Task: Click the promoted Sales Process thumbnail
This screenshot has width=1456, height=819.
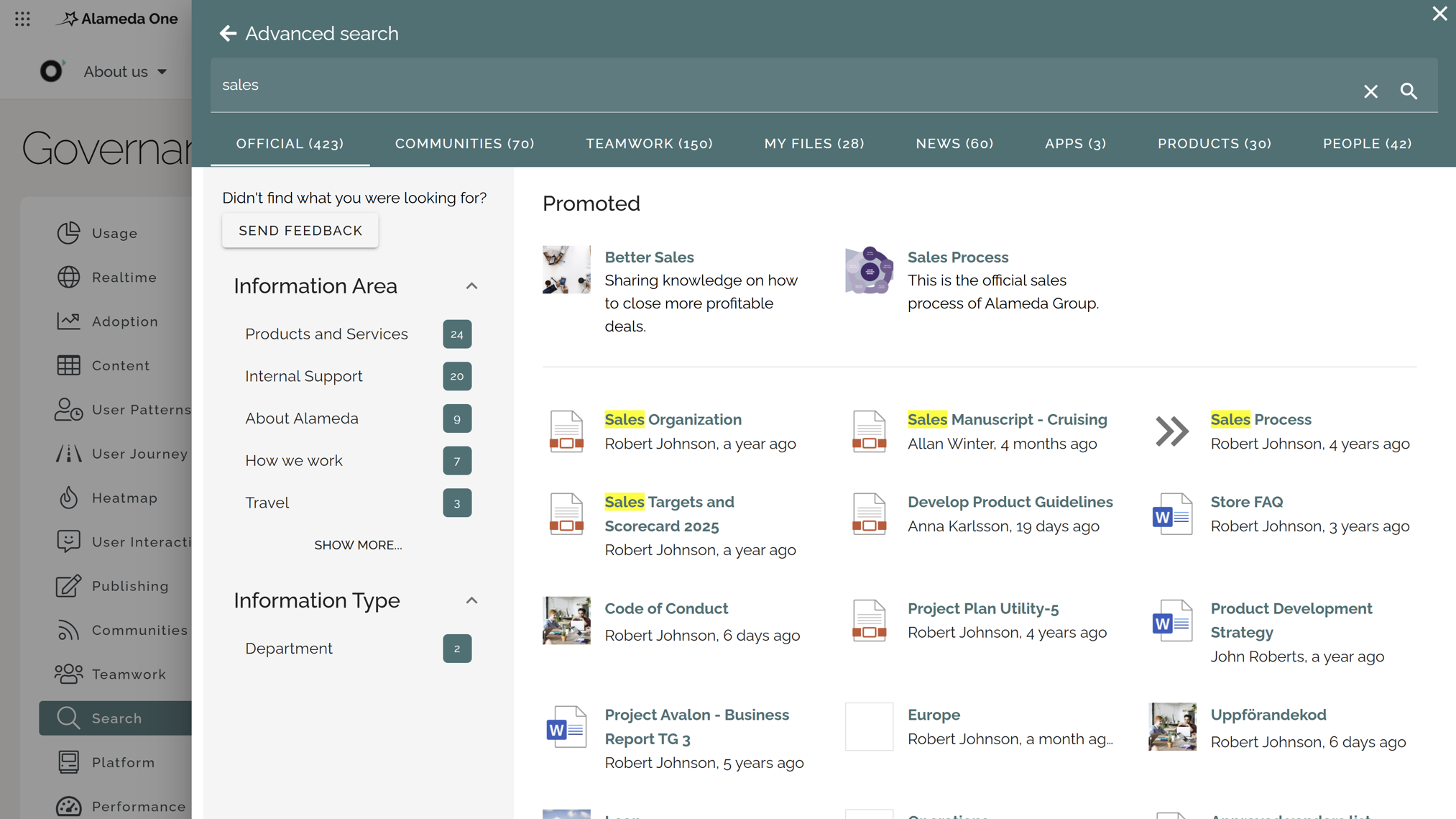Action: click(869, 270)
